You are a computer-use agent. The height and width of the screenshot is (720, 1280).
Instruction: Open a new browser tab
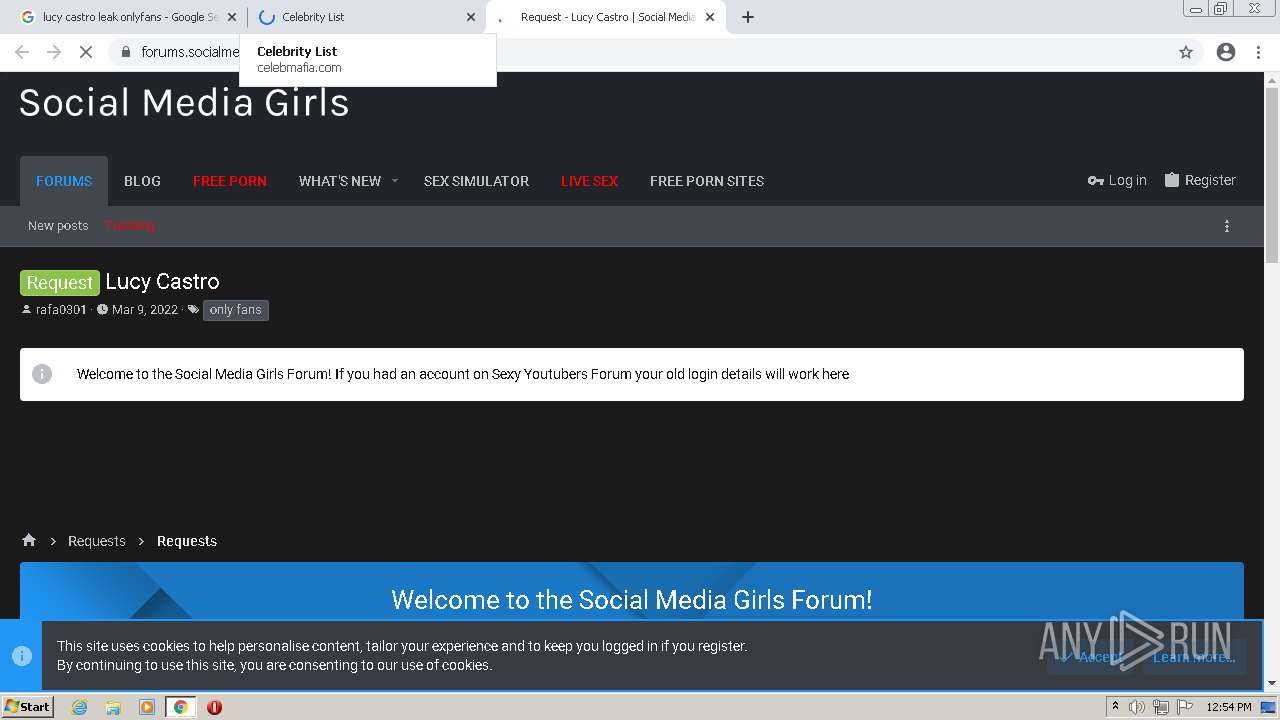[x=747, y=17]
